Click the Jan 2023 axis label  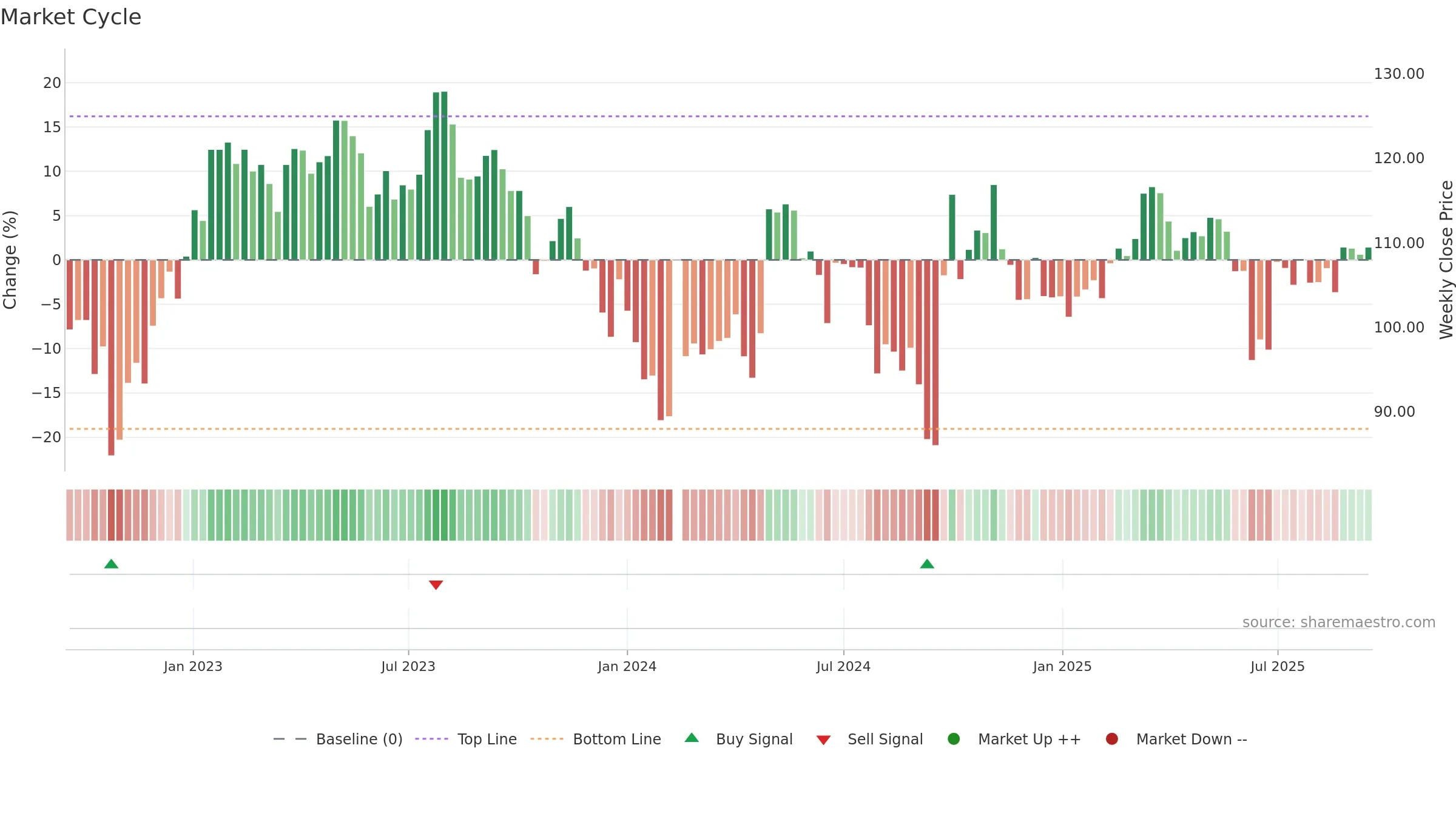[193, 667]
